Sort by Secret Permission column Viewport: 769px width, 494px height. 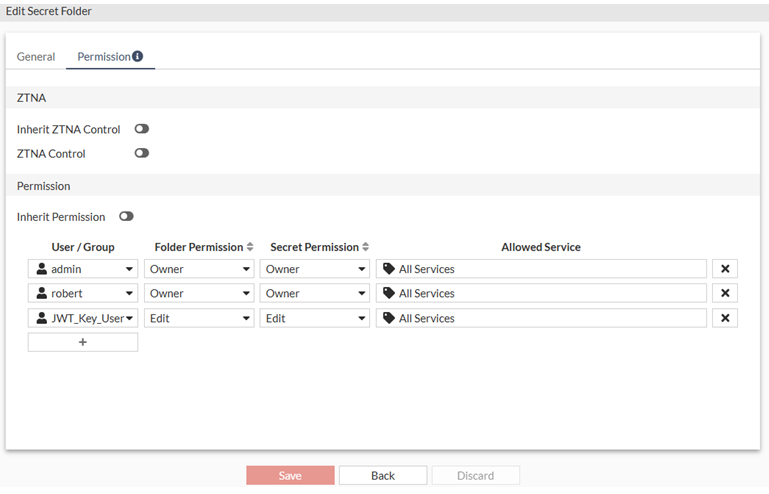click(x=366, y=247)
